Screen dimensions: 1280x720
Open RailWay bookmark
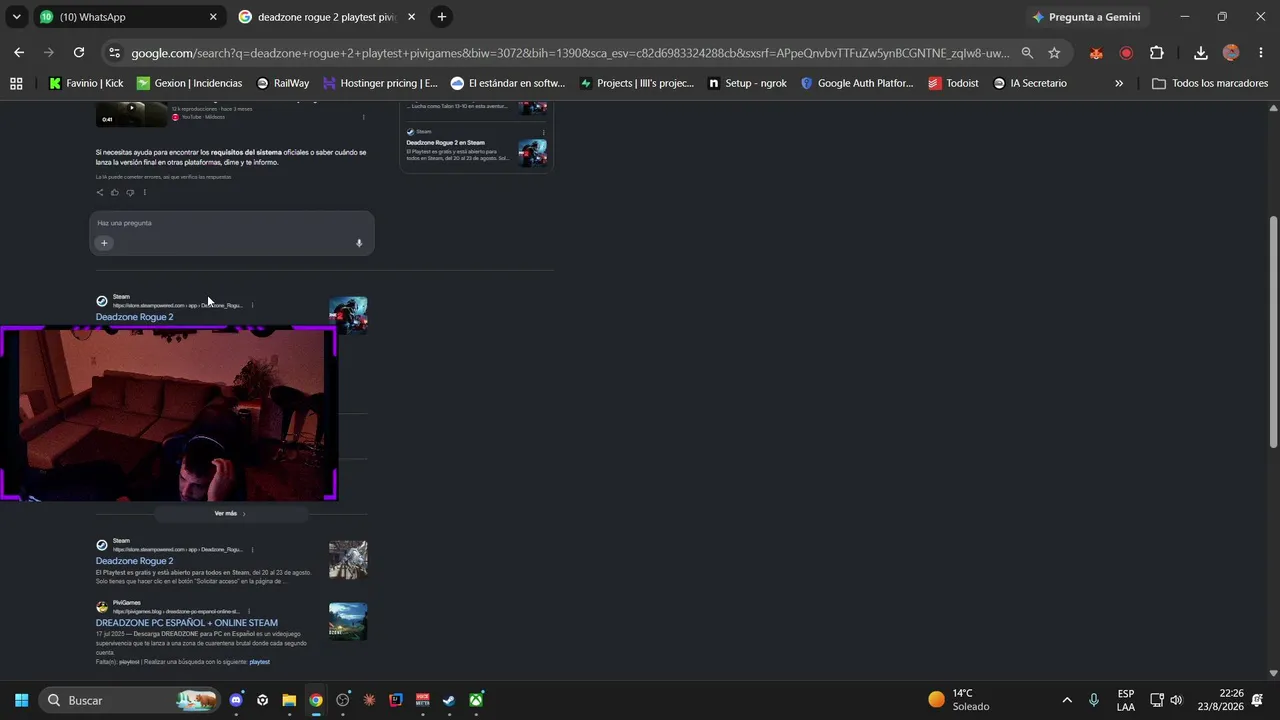(283, 83)
